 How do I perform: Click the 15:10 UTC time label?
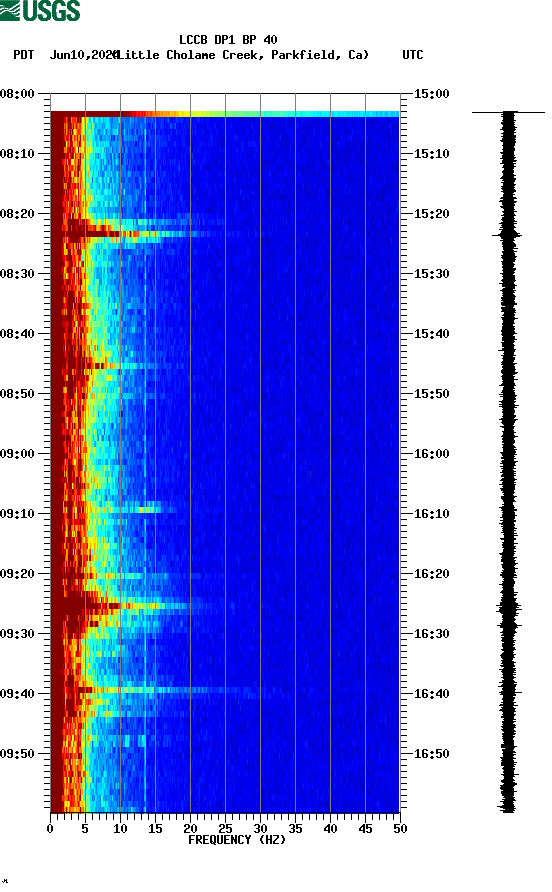point(431,154)
